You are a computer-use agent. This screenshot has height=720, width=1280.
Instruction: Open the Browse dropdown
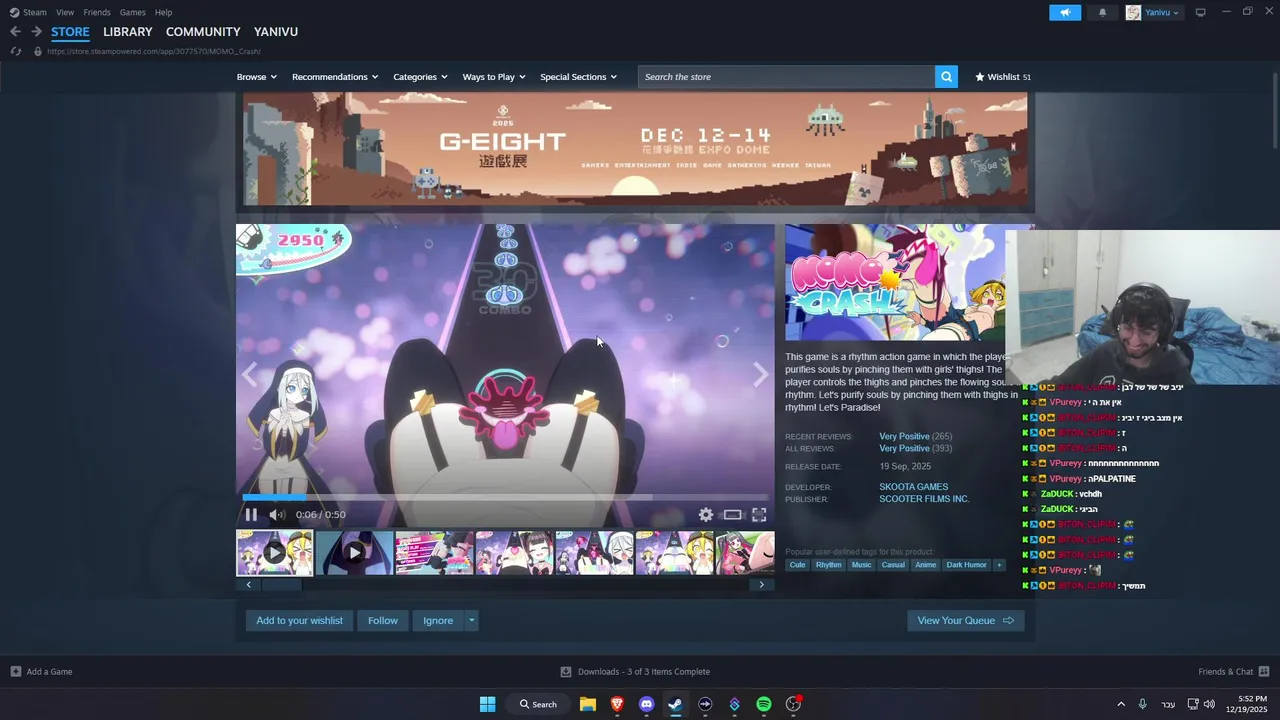pyautogui.click(x=256, y=77)
